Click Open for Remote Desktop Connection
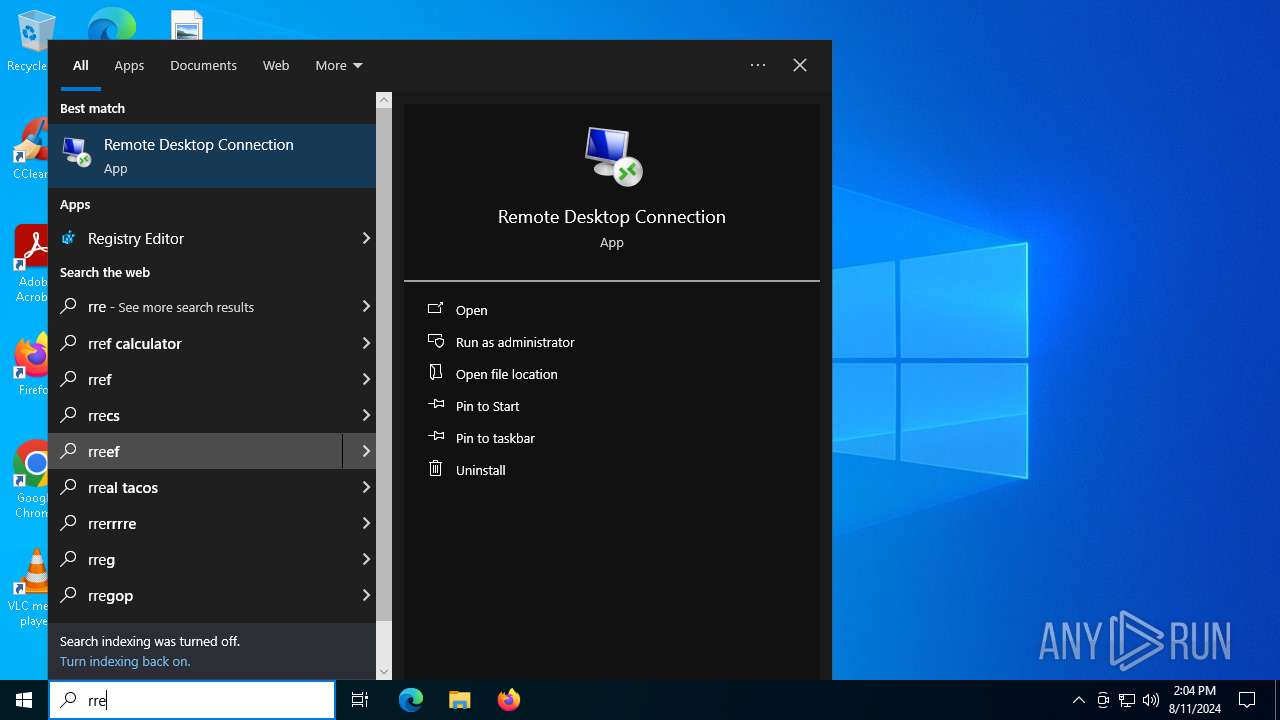The image size is (1280, 720). [471, 310]
